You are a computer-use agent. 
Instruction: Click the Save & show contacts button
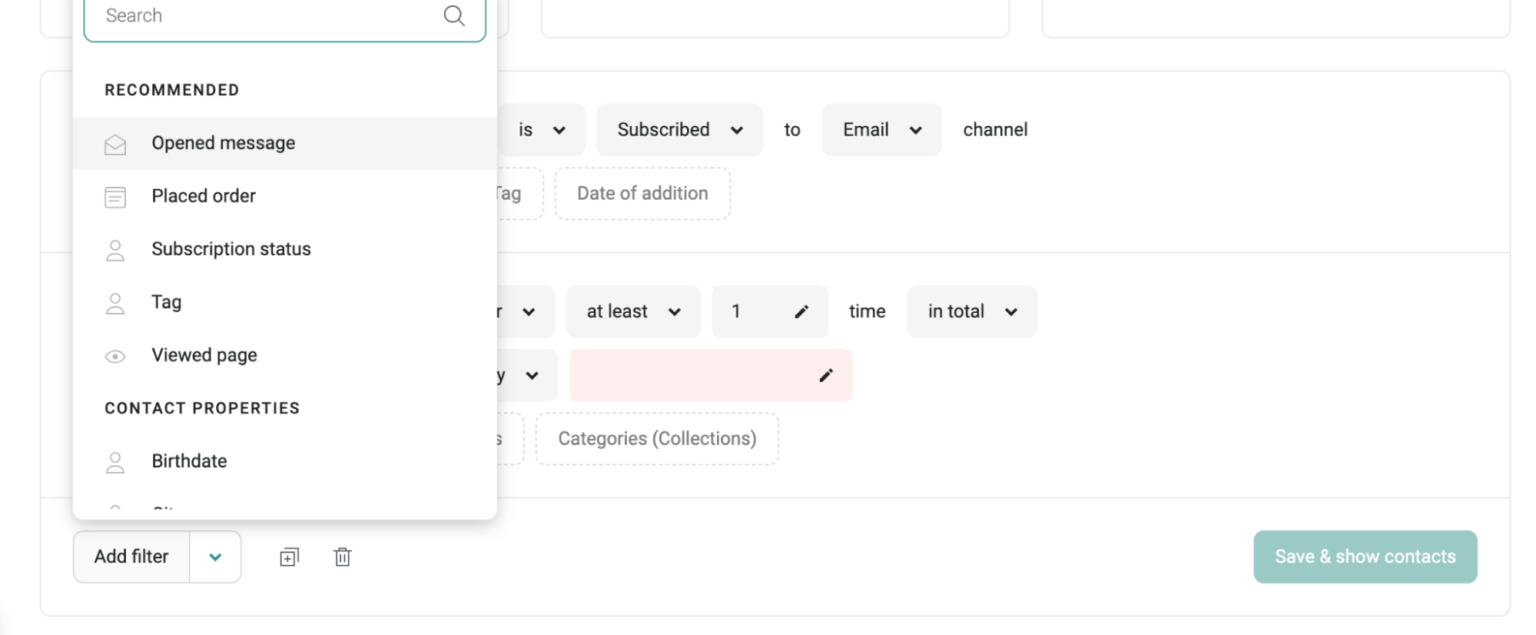[1365, 557]
